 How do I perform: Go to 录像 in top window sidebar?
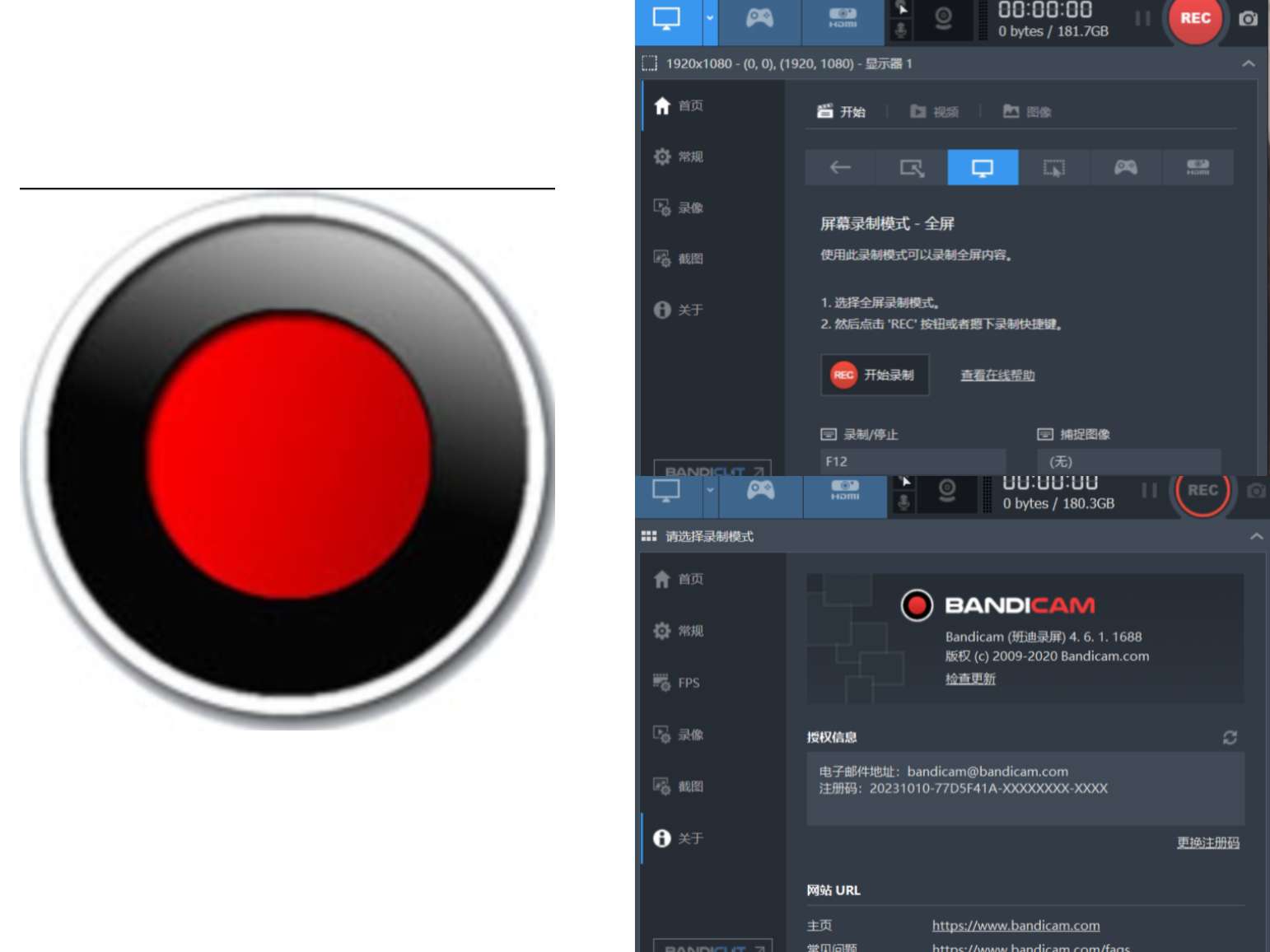679,208
